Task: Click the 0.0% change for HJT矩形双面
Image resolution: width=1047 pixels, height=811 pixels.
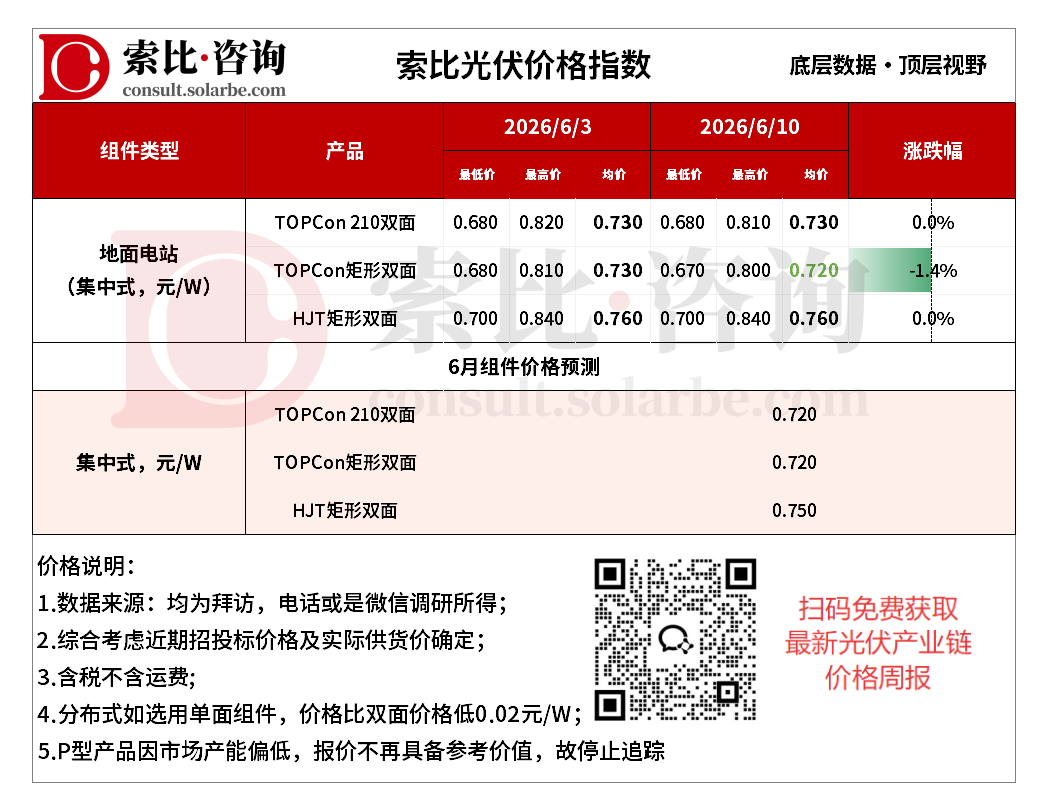Action: (933, 318)
